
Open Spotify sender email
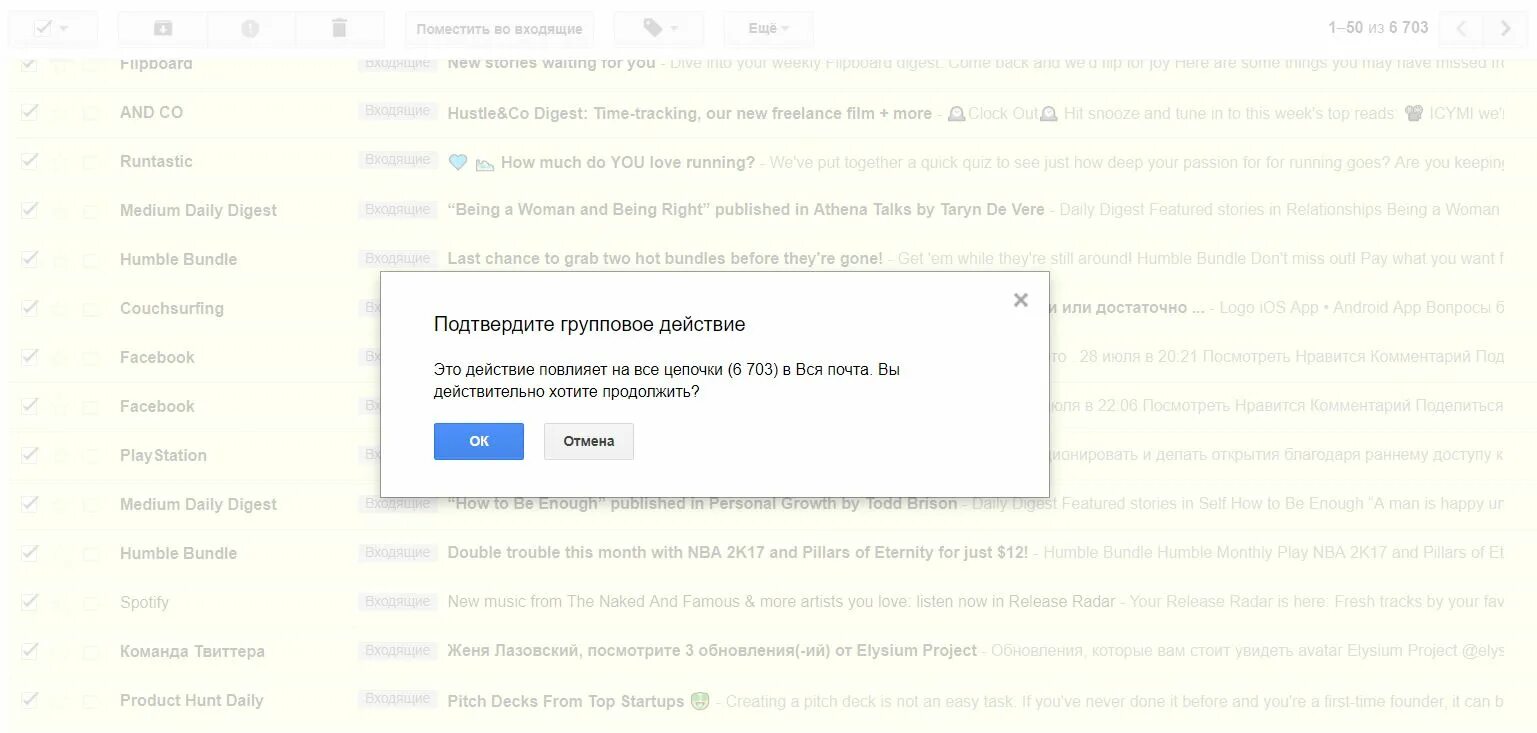(x=144, y=602)
